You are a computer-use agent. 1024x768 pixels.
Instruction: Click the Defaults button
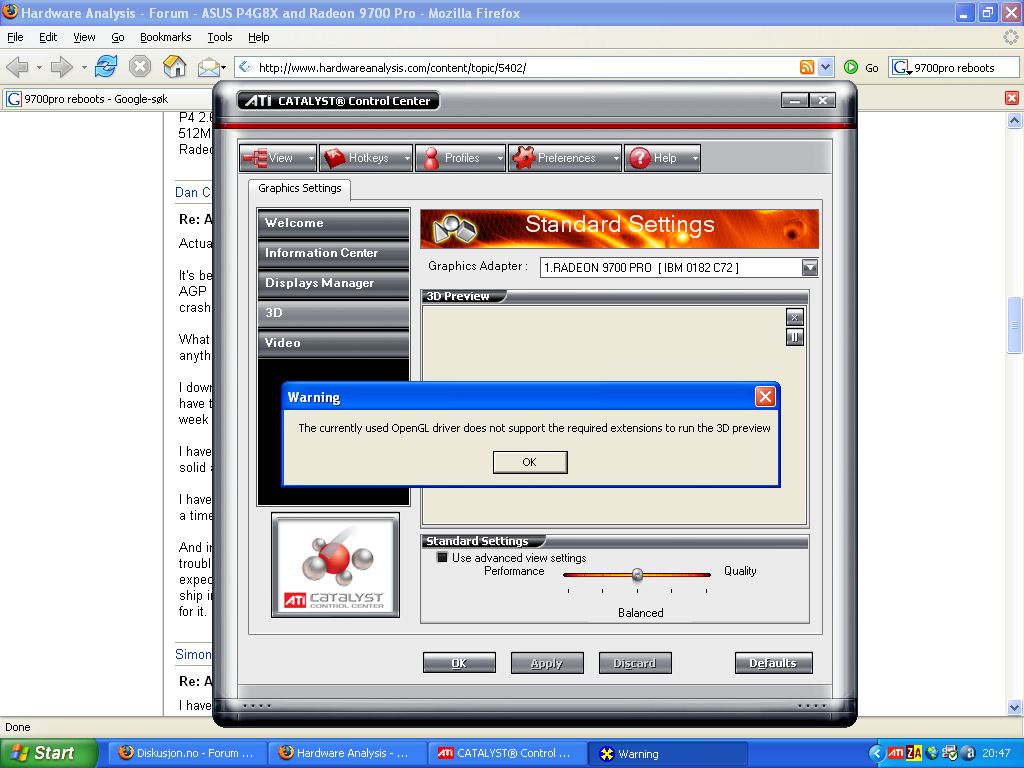pos(773,663)
